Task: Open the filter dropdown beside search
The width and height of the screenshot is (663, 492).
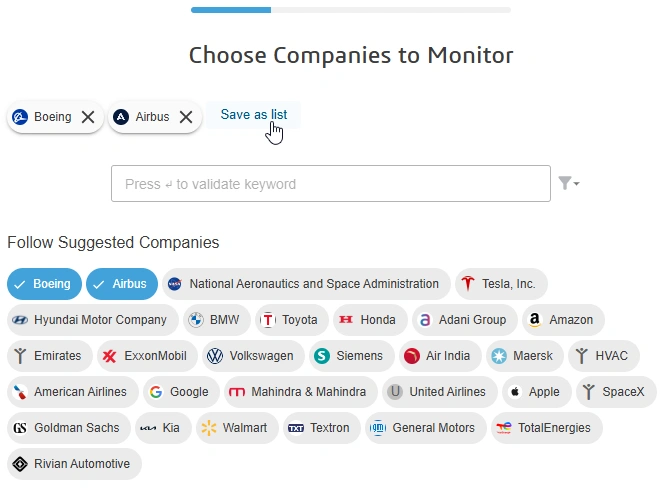Action: [568, 183]
